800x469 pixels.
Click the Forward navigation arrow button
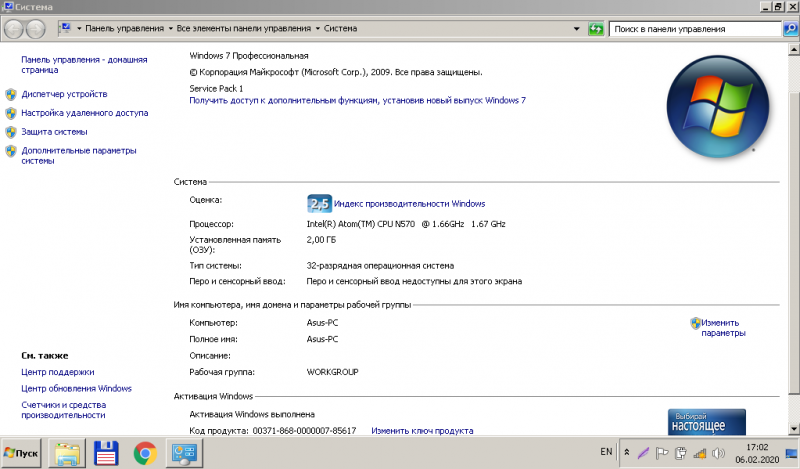tap(35, 29)
